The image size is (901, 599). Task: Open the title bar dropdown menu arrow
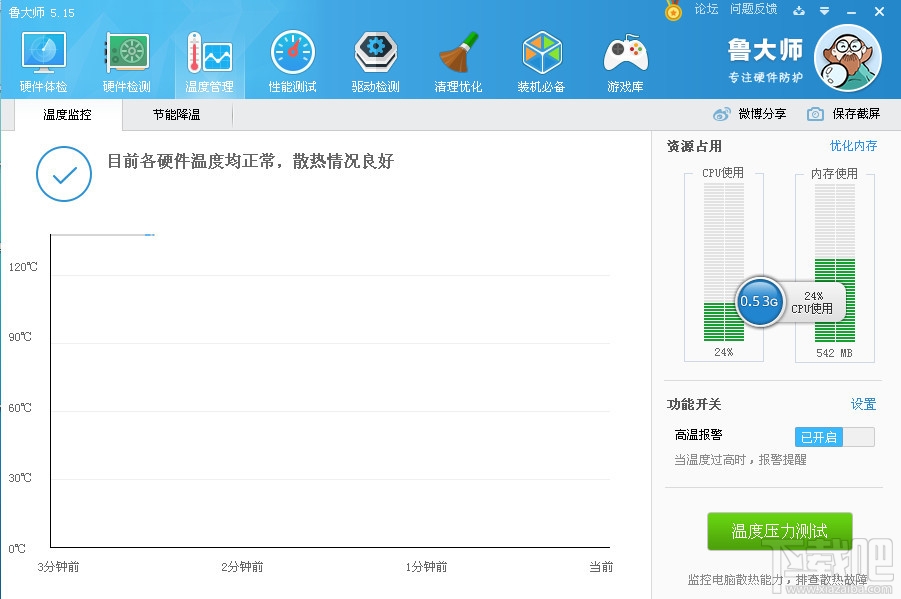tap(825, 11)
